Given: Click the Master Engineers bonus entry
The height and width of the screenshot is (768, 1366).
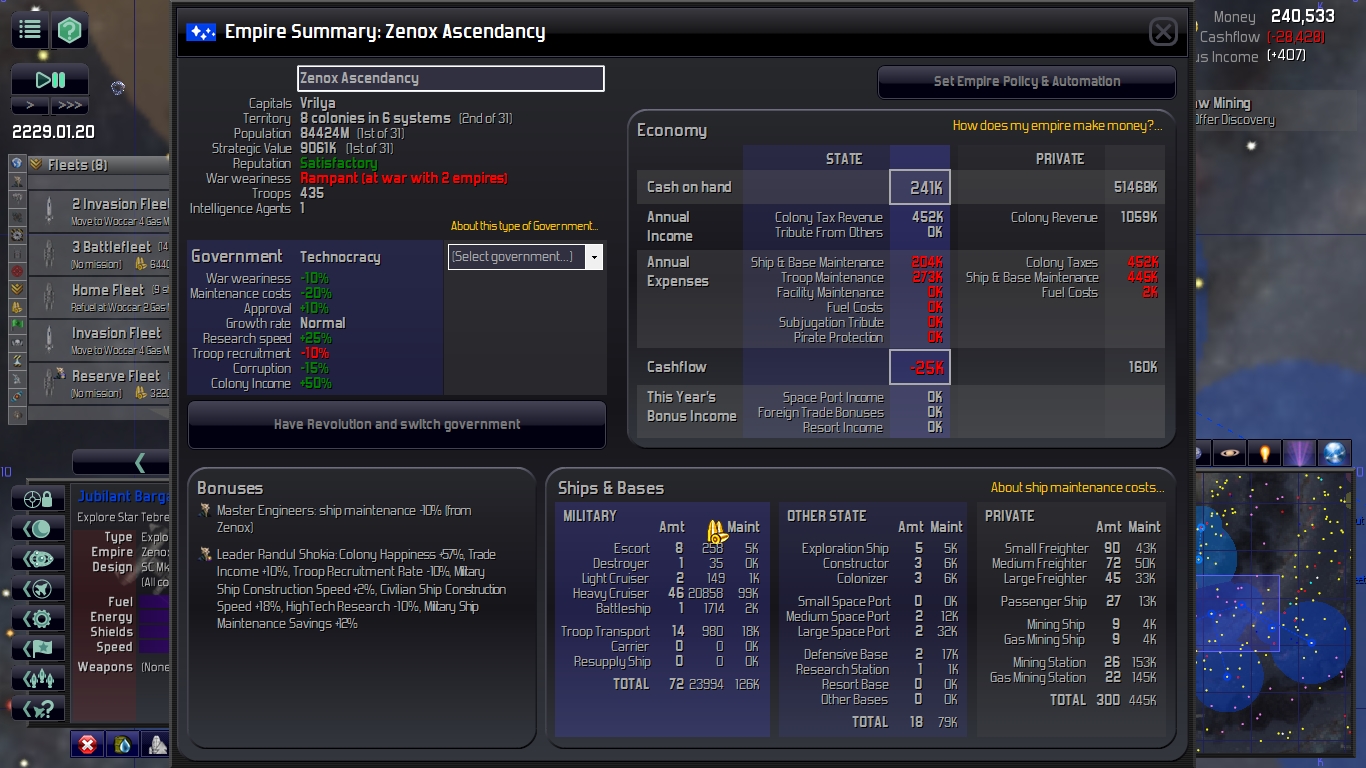Looking at the screenshot, I should pos(344,519).
